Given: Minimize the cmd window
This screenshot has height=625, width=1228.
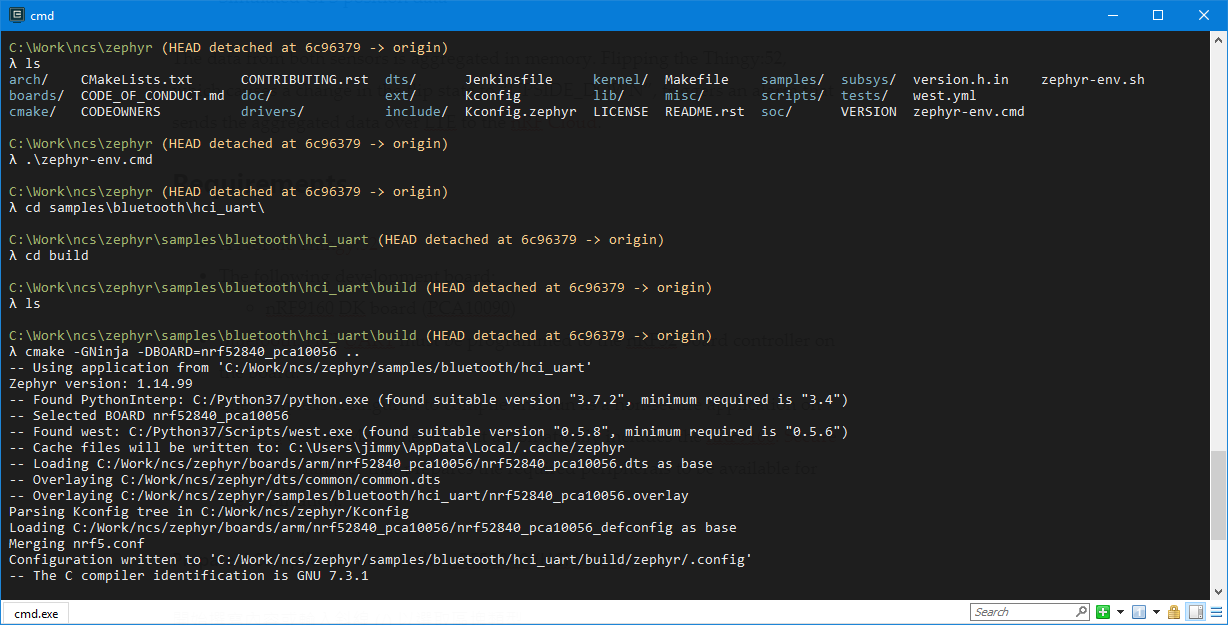Looking at the screenshot, I should pyautogui.click(x=1112, y=15).
